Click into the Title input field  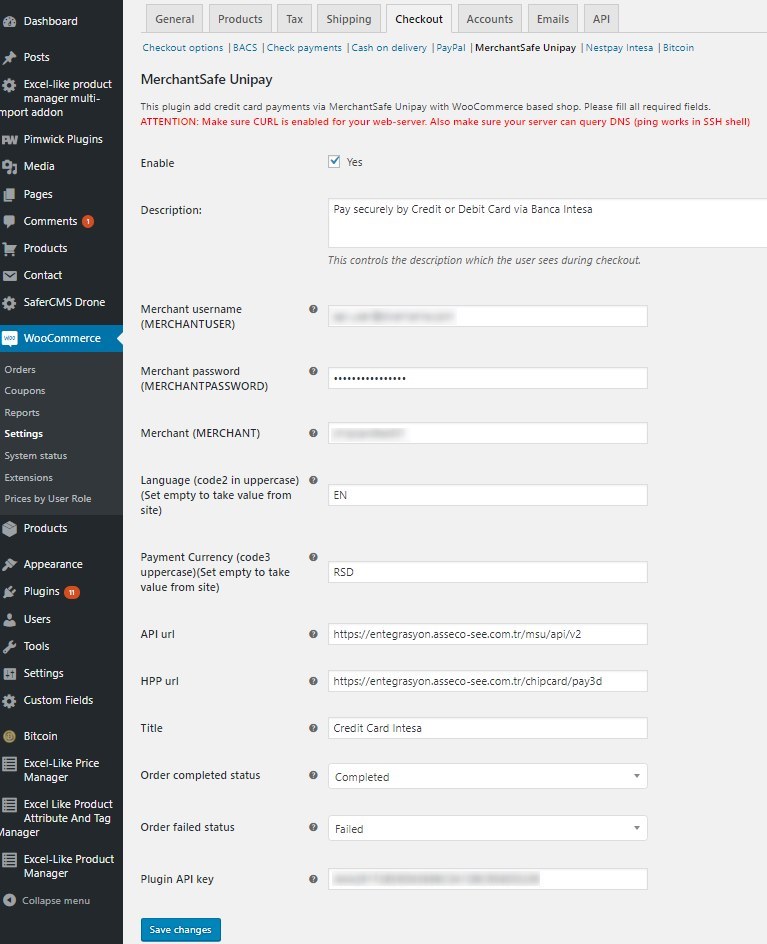click(487, 728)
